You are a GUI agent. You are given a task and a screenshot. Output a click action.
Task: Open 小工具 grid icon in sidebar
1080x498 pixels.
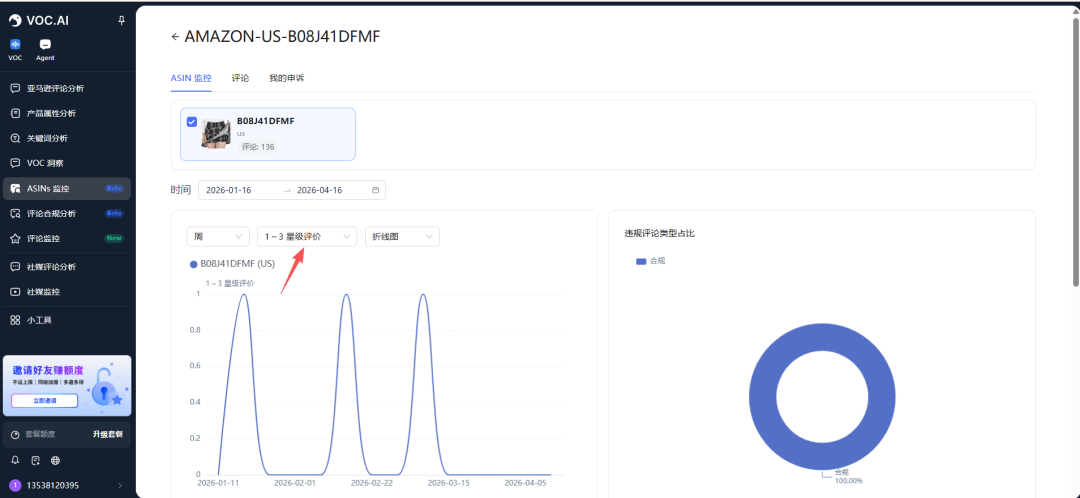(15, 320)
